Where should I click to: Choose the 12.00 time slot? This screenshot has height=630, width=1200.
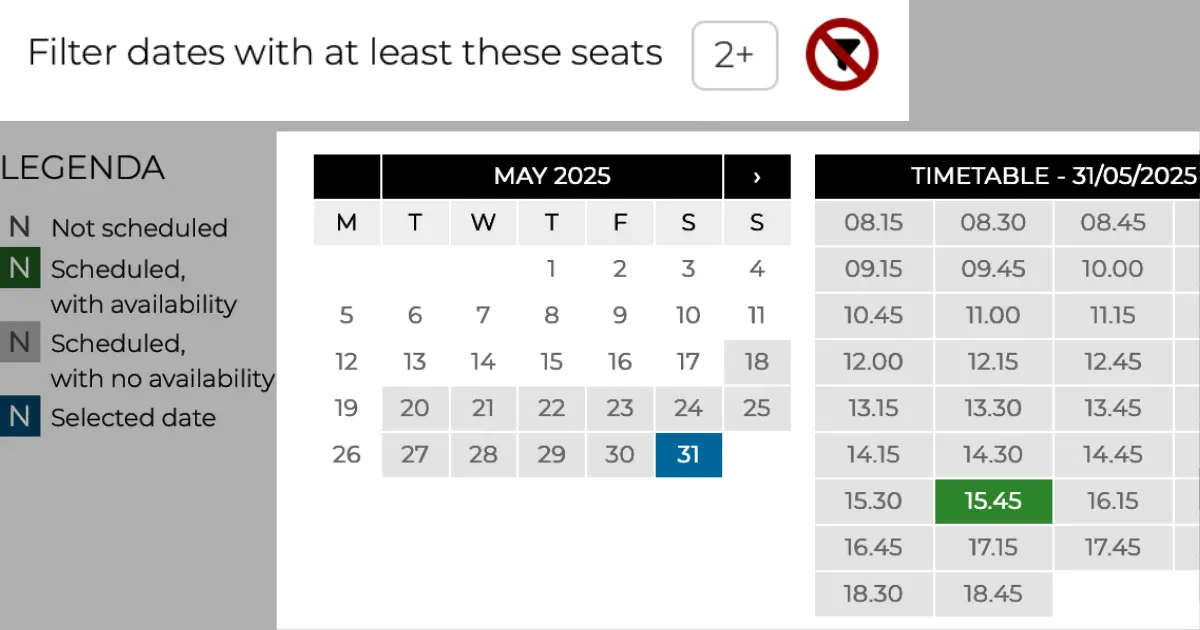[874, 362]
